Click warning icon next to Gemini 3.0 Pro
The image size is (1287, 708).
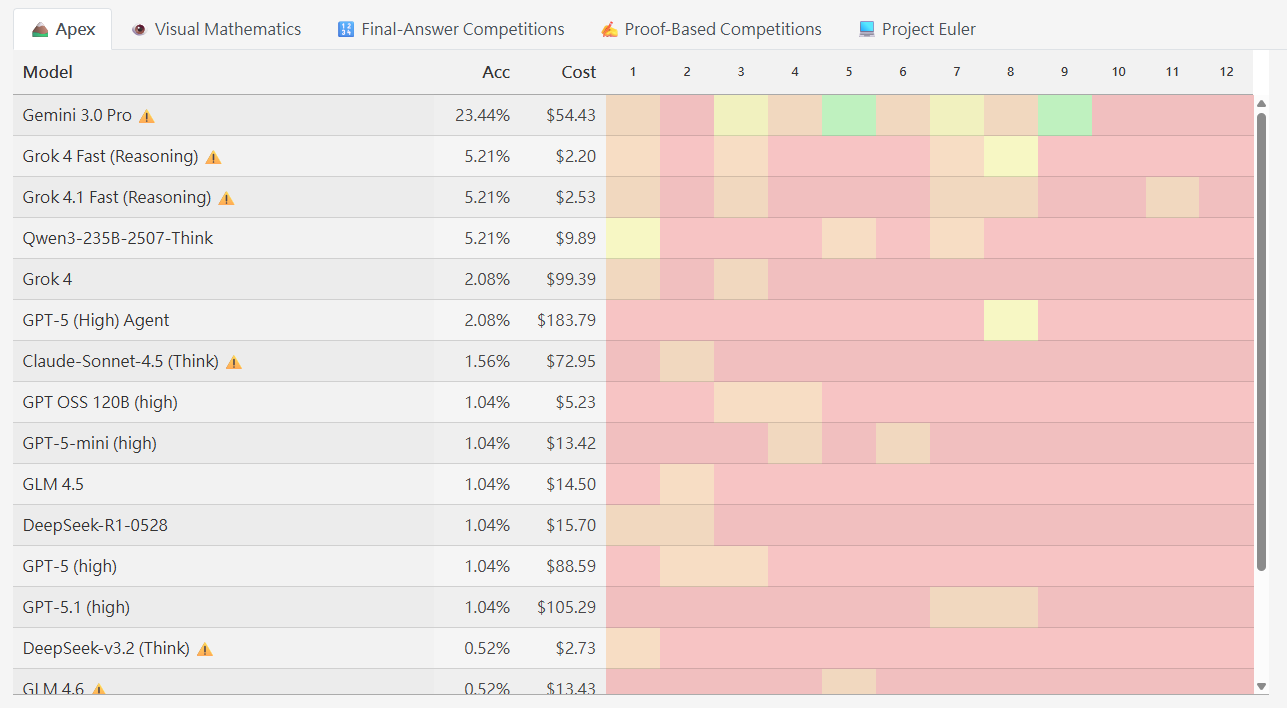tap(147, 116)
